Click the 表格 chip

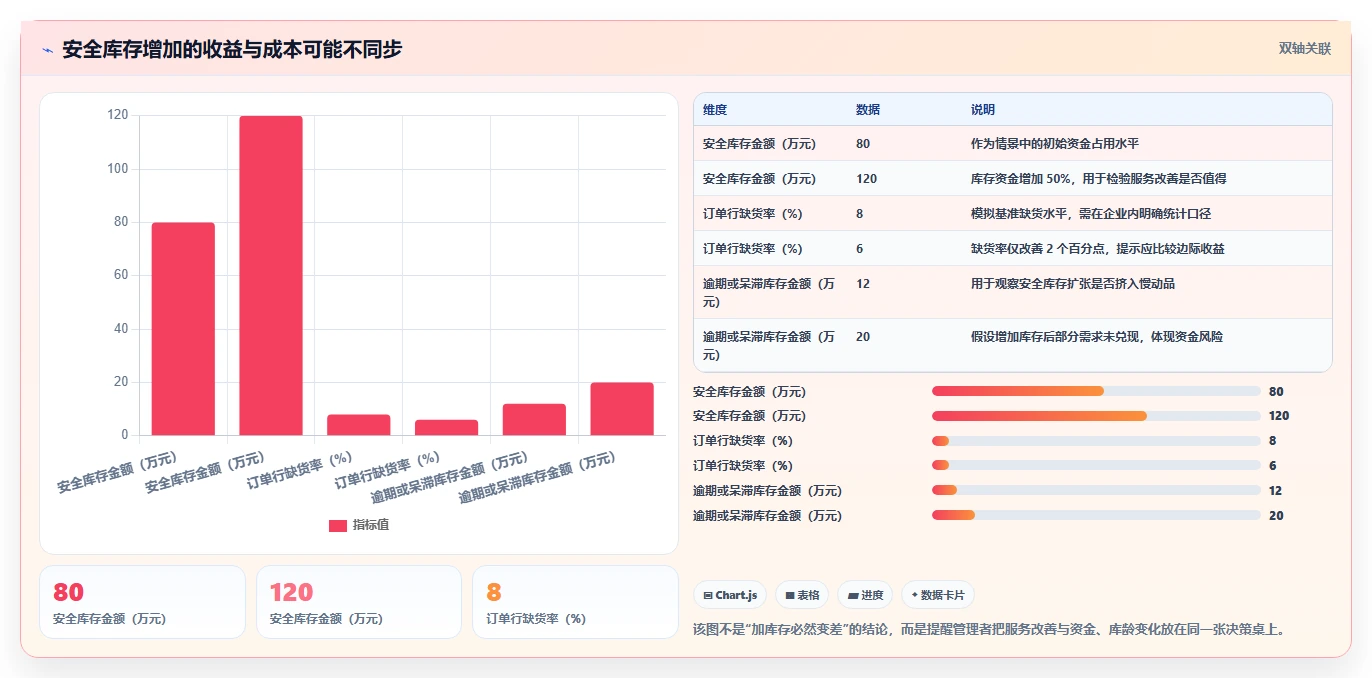coord(802,595)
